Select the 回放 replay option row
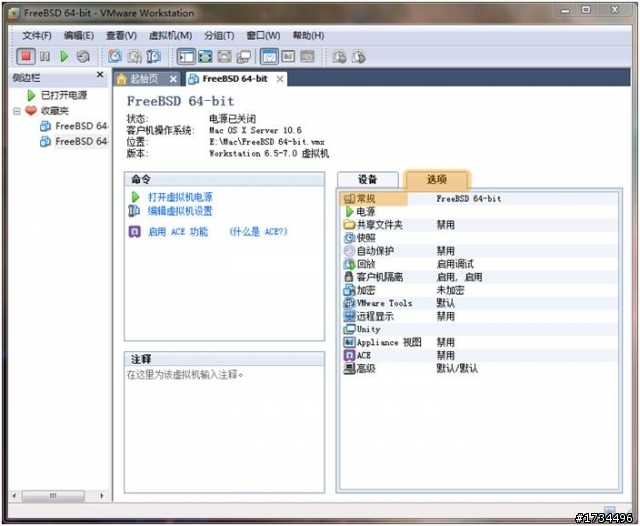Viewport: 640px width, 526px height. click(x=478, y=264)
